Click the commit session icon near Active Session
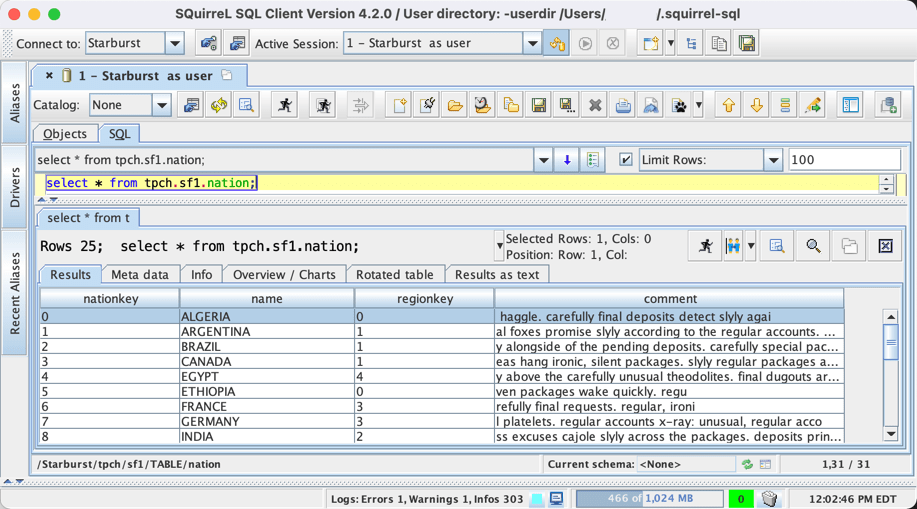 tap(557, 43)
